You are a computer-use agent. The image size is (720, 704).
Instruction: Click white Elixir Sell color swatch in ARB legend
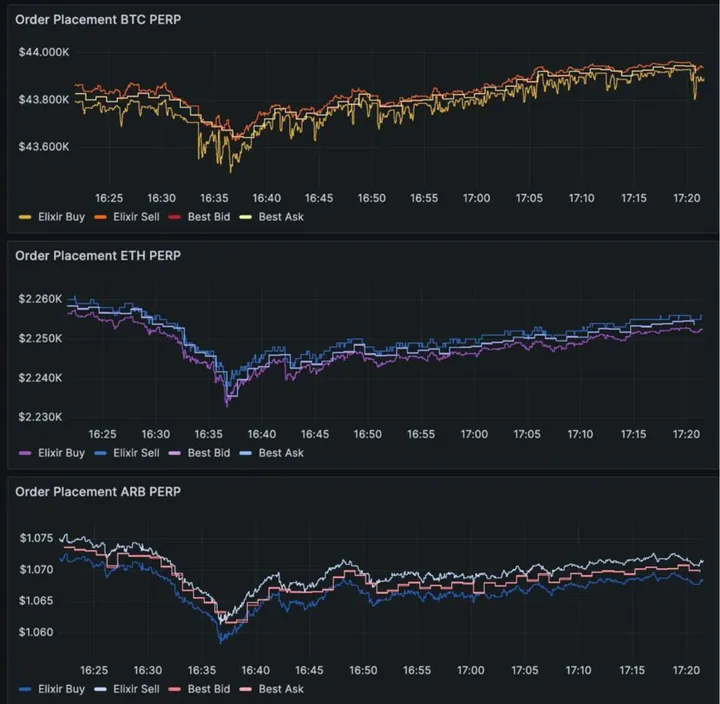tap(100, 689)
